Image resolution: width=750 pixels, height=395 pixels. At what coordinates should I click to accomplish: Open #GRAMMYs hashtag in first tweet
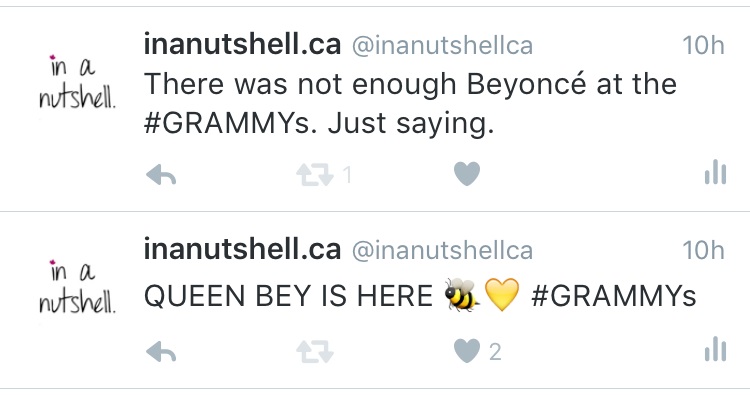pyautogui.click(x=230, y=123)
